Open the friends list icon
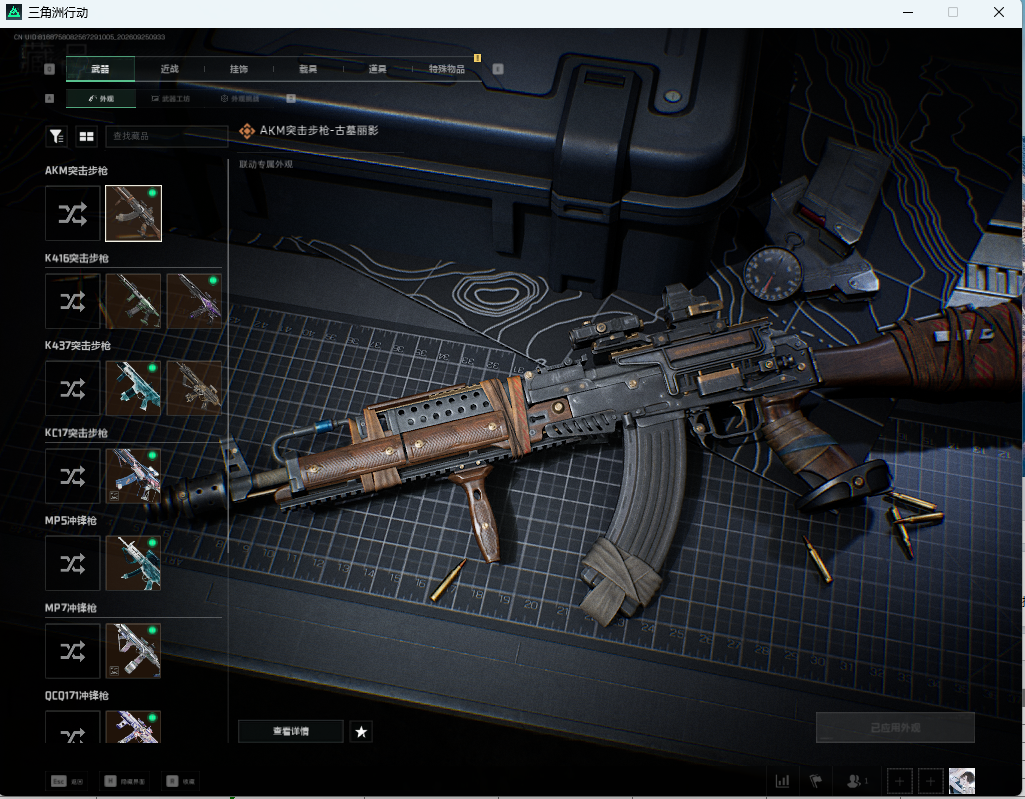Screen dimensions: 1025x799 856,781
